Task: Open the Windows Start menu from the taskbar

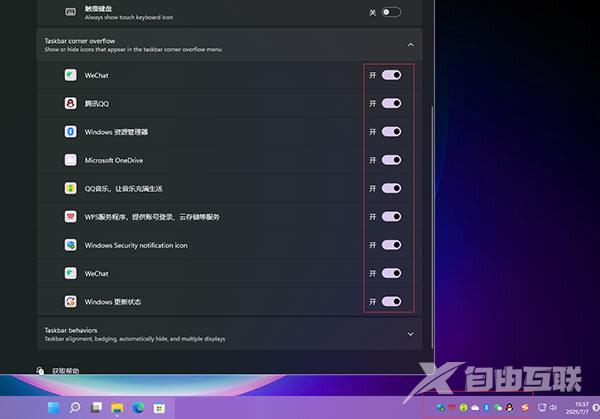Action: 54,408
